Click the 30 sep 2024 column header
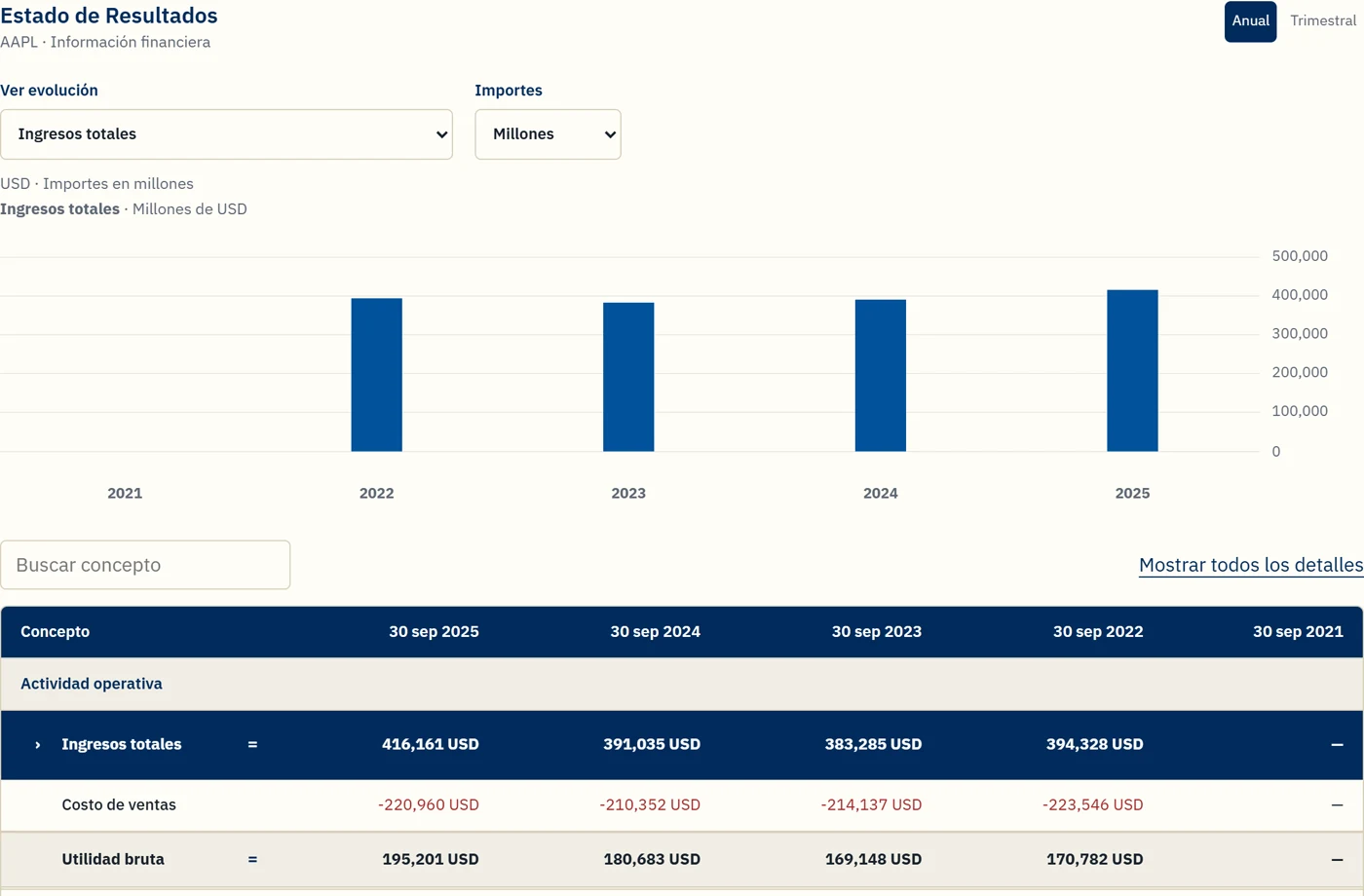Screen dimensions: 1364x896 [655, 632]
